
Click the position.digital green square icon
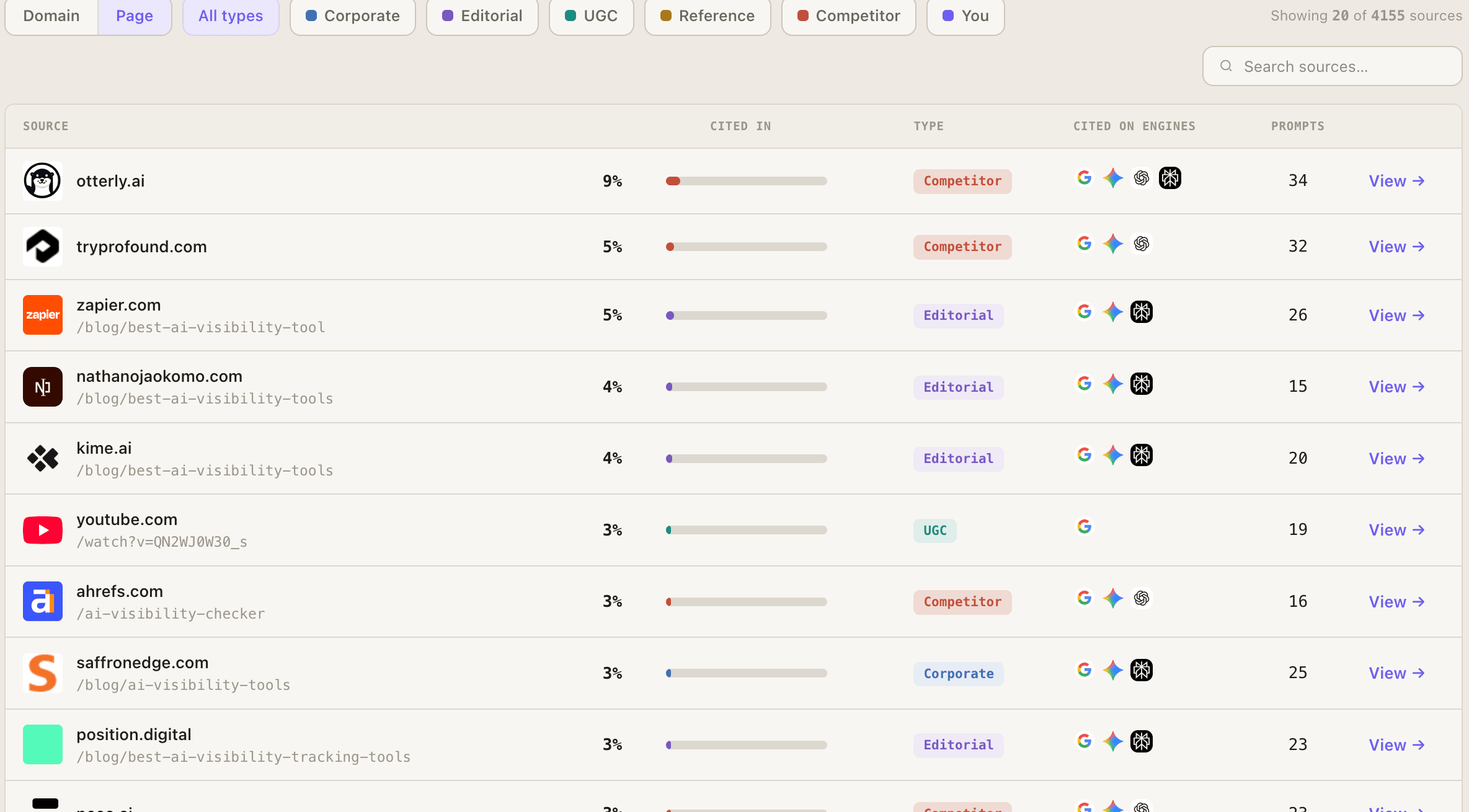pos(42,744)
